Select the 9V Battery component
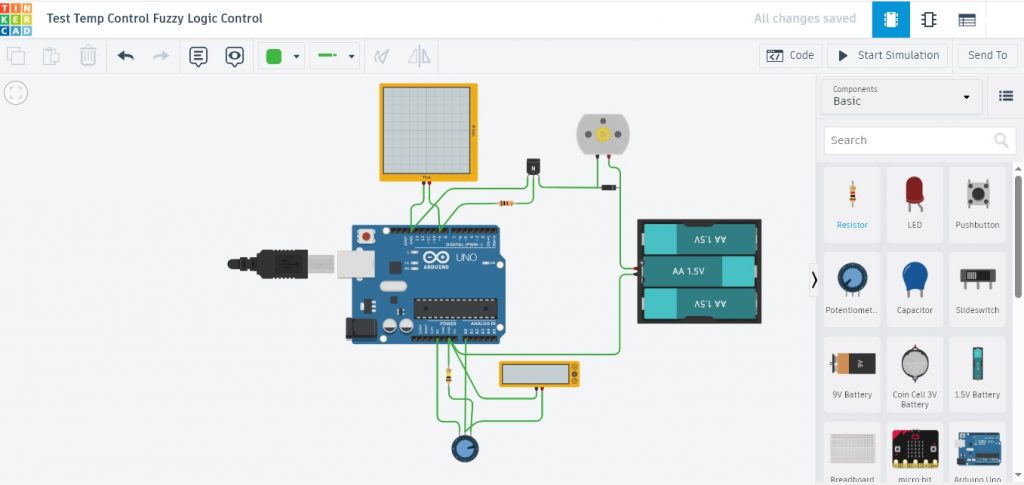Viewport: 1024px width, 485px height. click(852, 373)
